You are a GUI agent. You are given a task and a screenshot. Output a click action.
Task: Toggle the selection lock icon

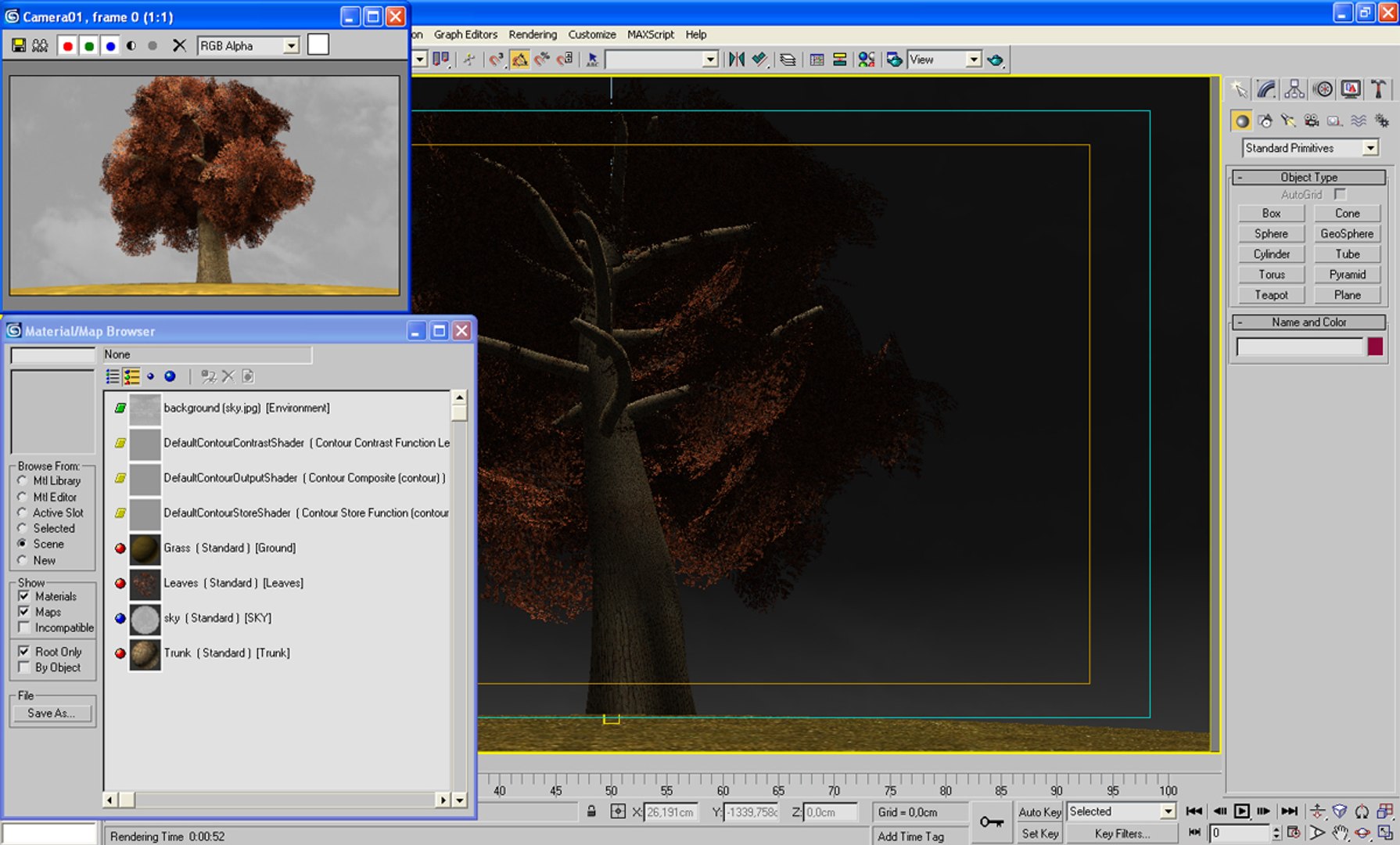(592, 812)
